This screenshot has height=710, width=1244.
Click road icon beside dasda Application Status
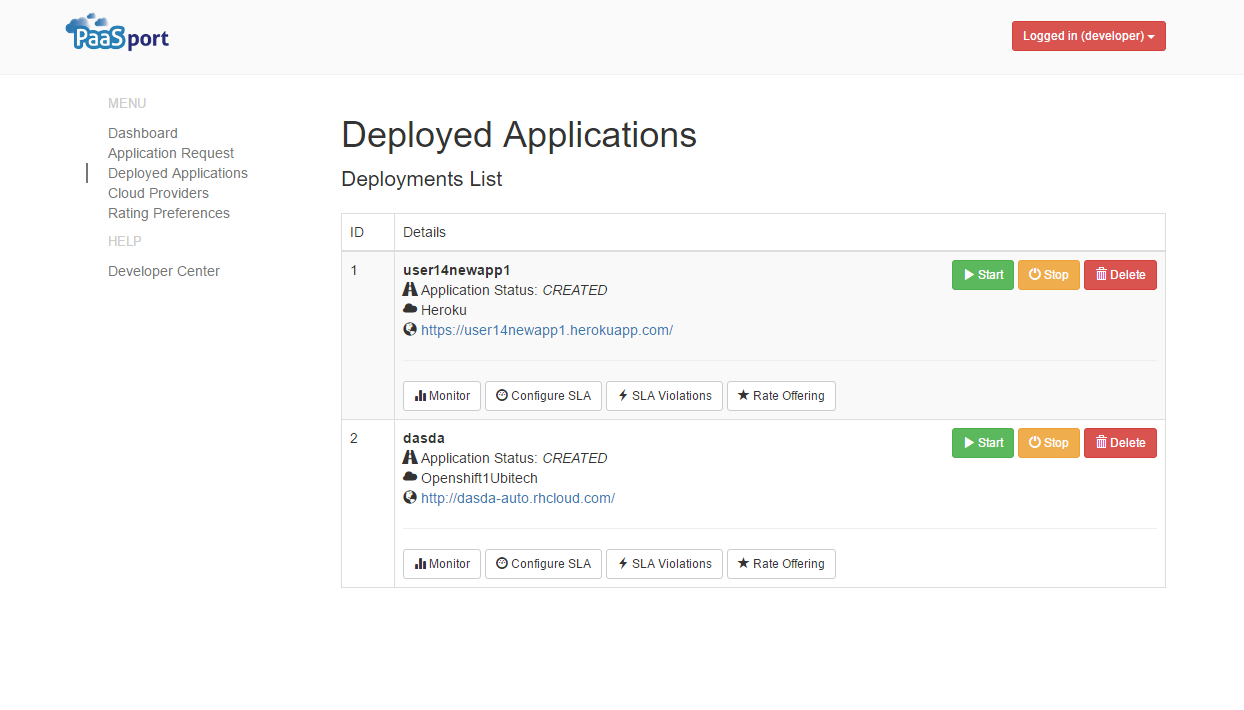pos(410,457)
